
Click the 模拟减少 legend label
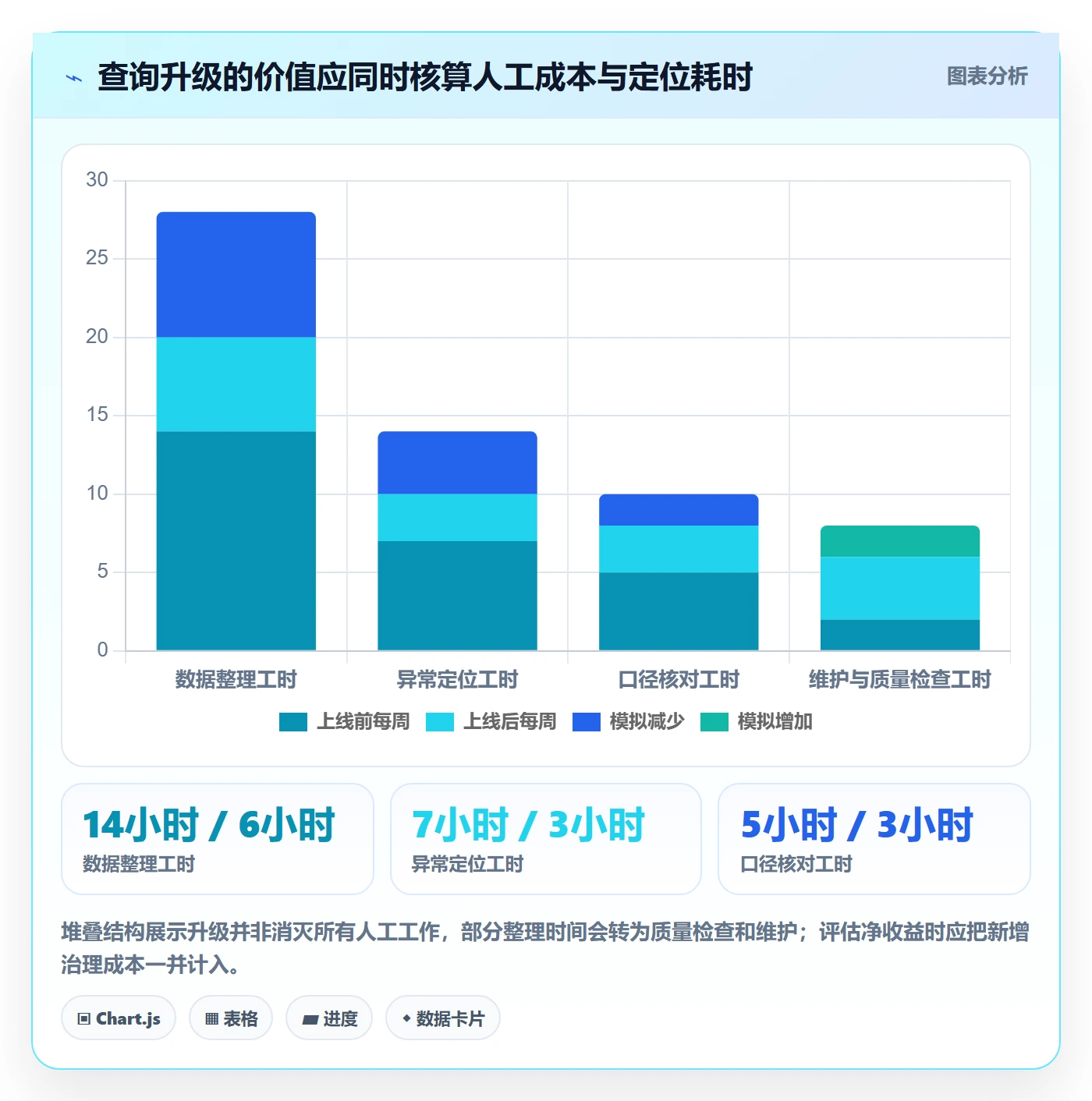647,722
